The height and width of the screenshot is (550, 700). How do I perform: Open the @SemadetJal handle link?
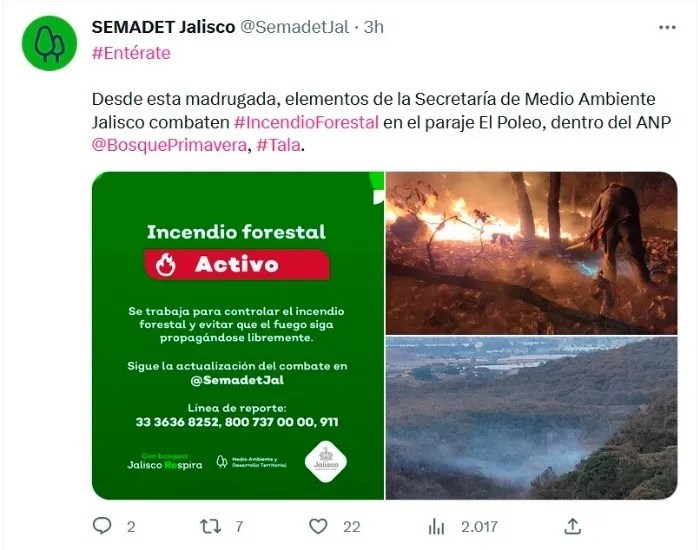point(295,27)
